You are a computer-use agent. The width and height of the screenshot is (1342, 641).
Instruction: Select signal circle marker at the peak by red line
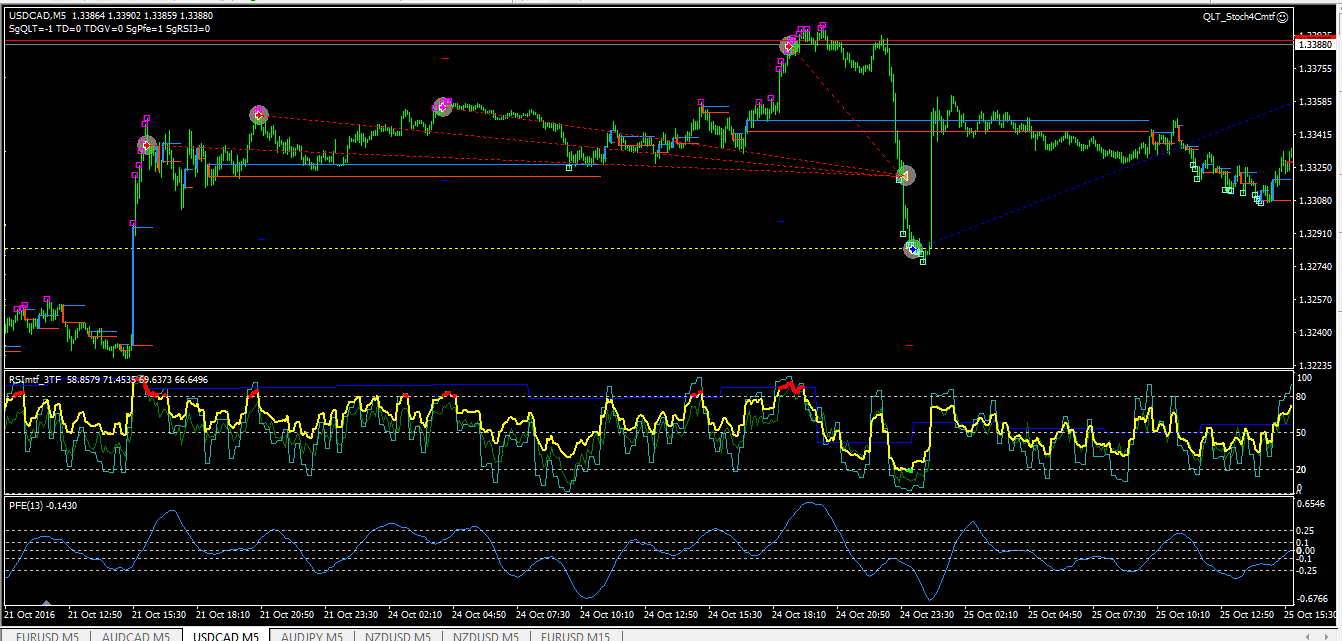(x=789, y=45)
